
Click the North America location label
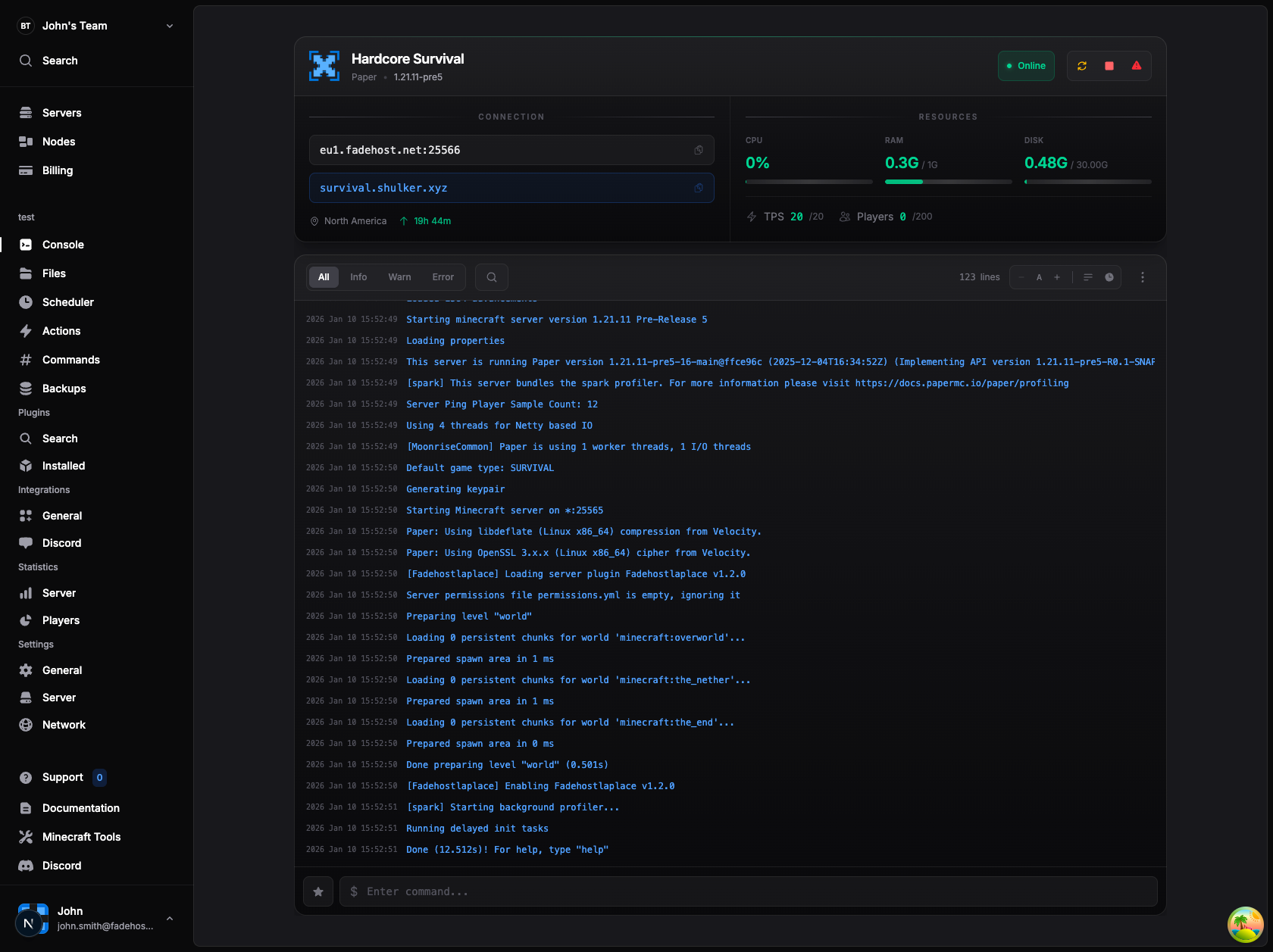click(349, 221)
